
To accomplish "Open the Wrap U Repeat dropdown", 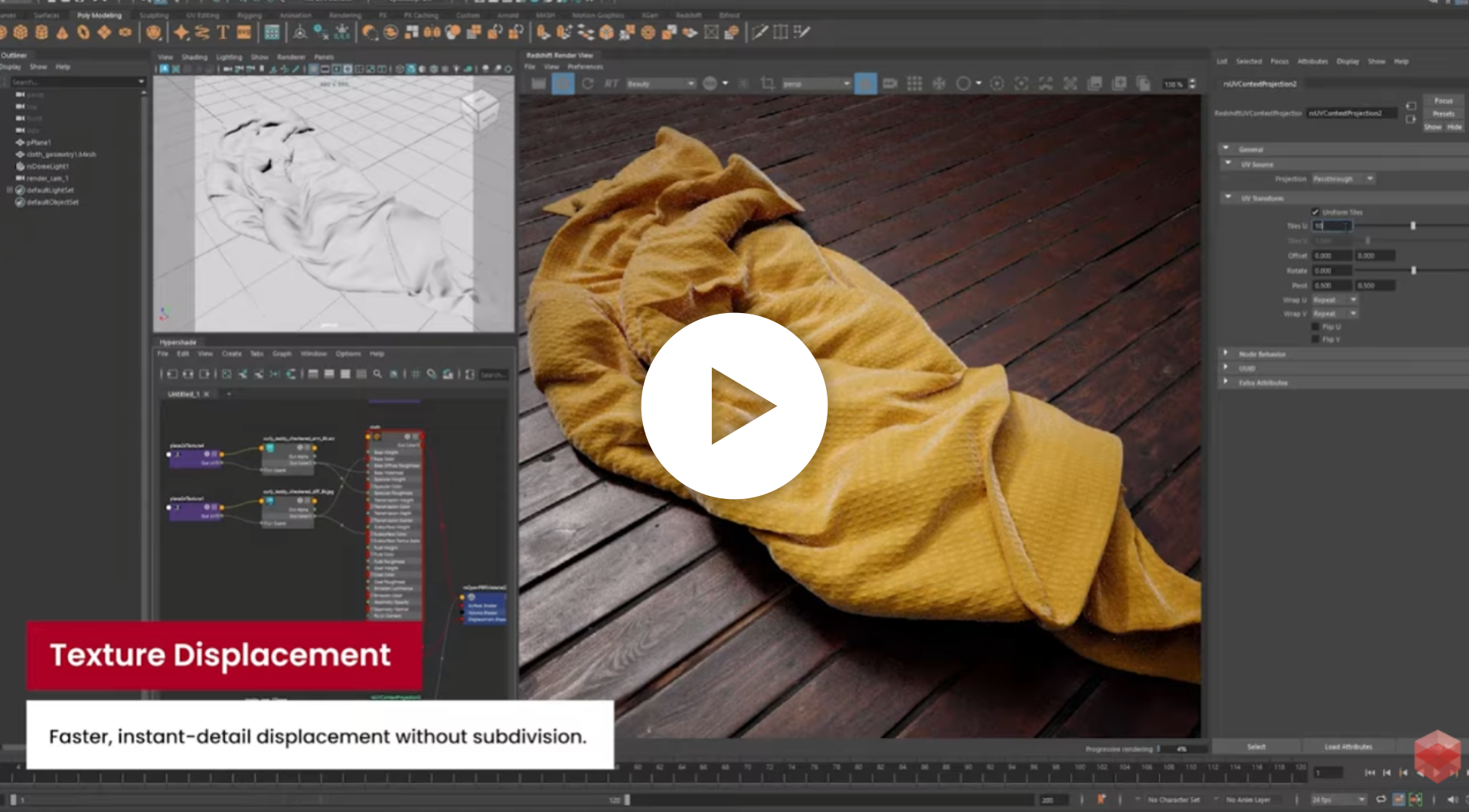I will 1335,300.
